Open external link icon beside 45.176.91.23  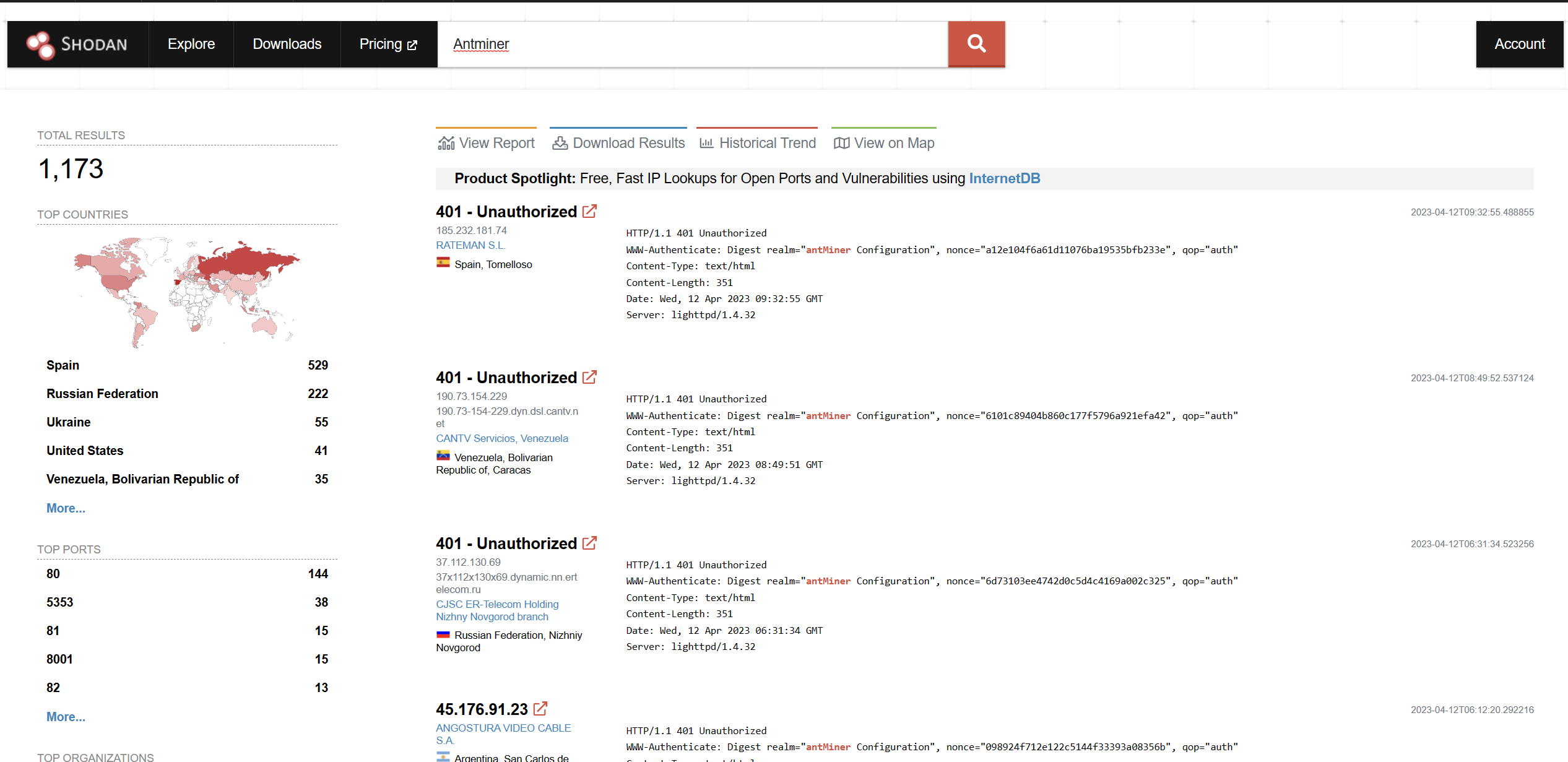click(540, 709)
